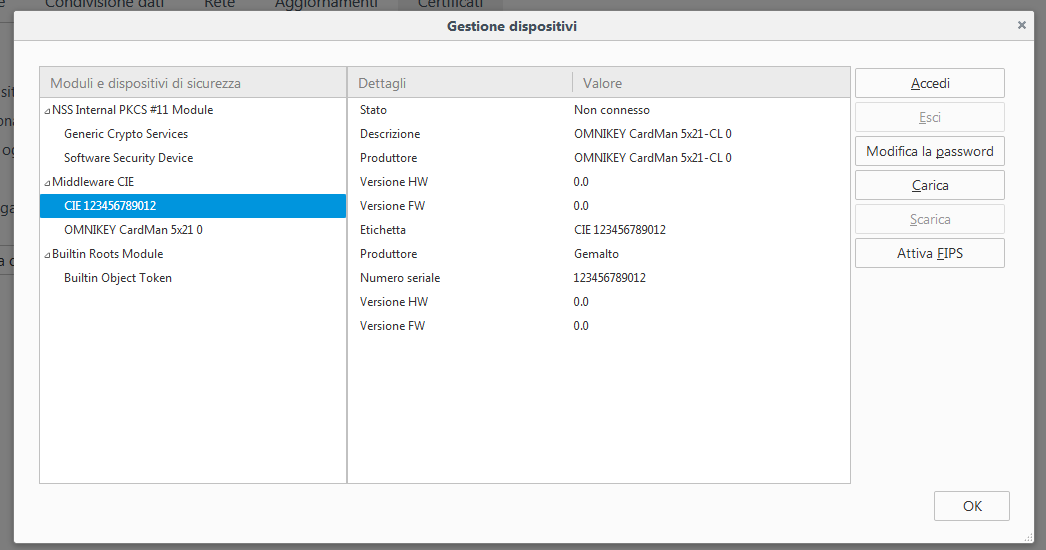This screenshot has width=1046, height=550.
Task: Close the Gestione dispositivi dialog
Action: (1021, 25)
